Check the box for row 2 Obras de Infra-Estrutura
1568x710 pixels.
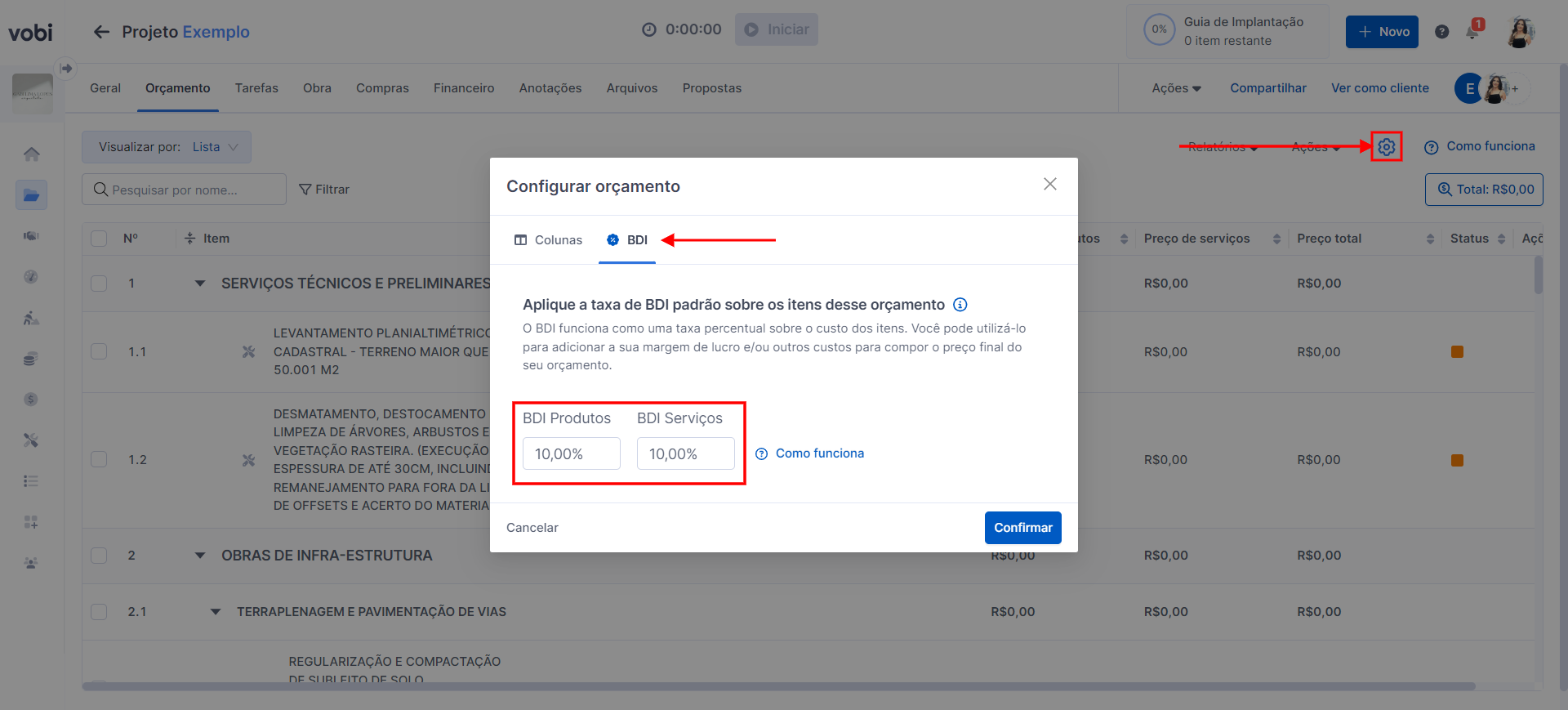point(99,556)
